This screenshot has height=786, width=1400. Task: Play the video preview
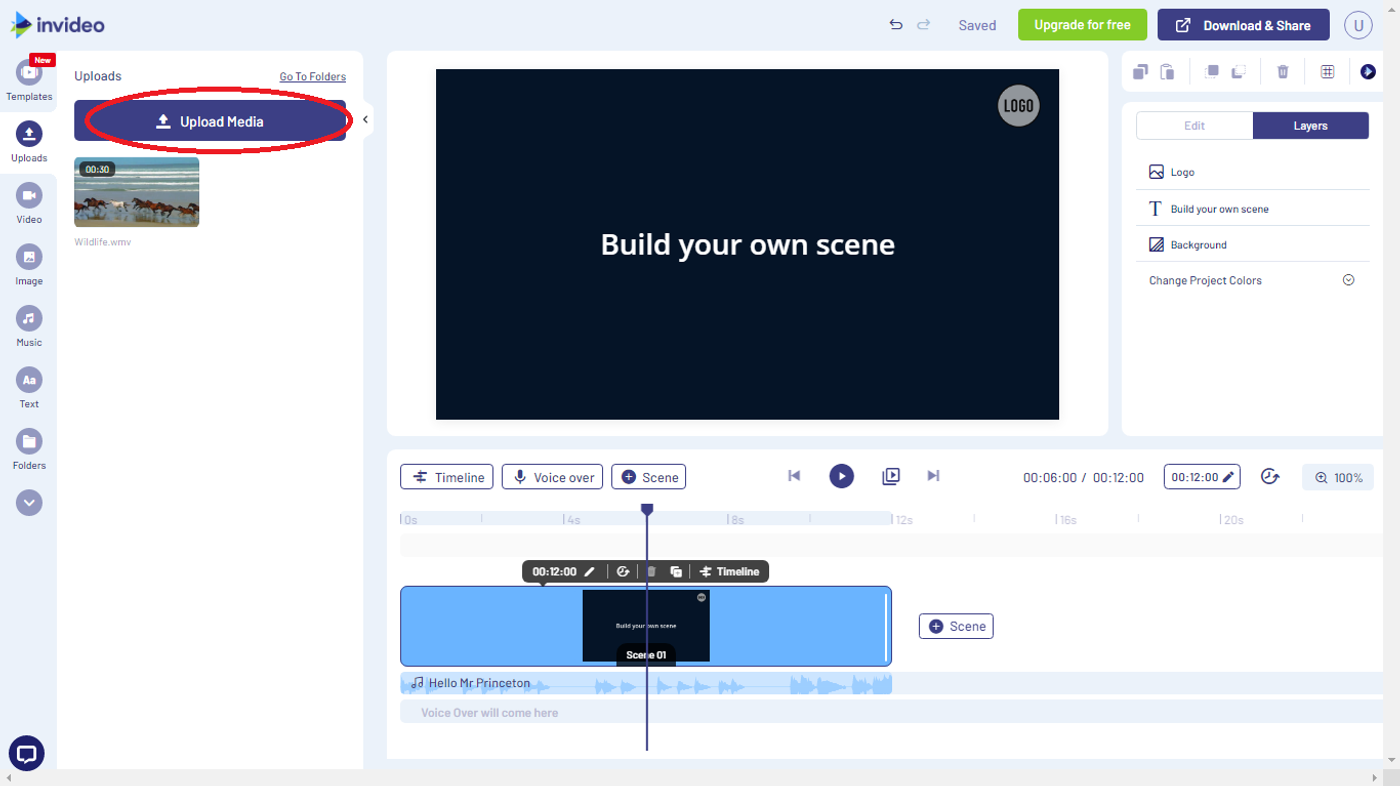[841, 476]
